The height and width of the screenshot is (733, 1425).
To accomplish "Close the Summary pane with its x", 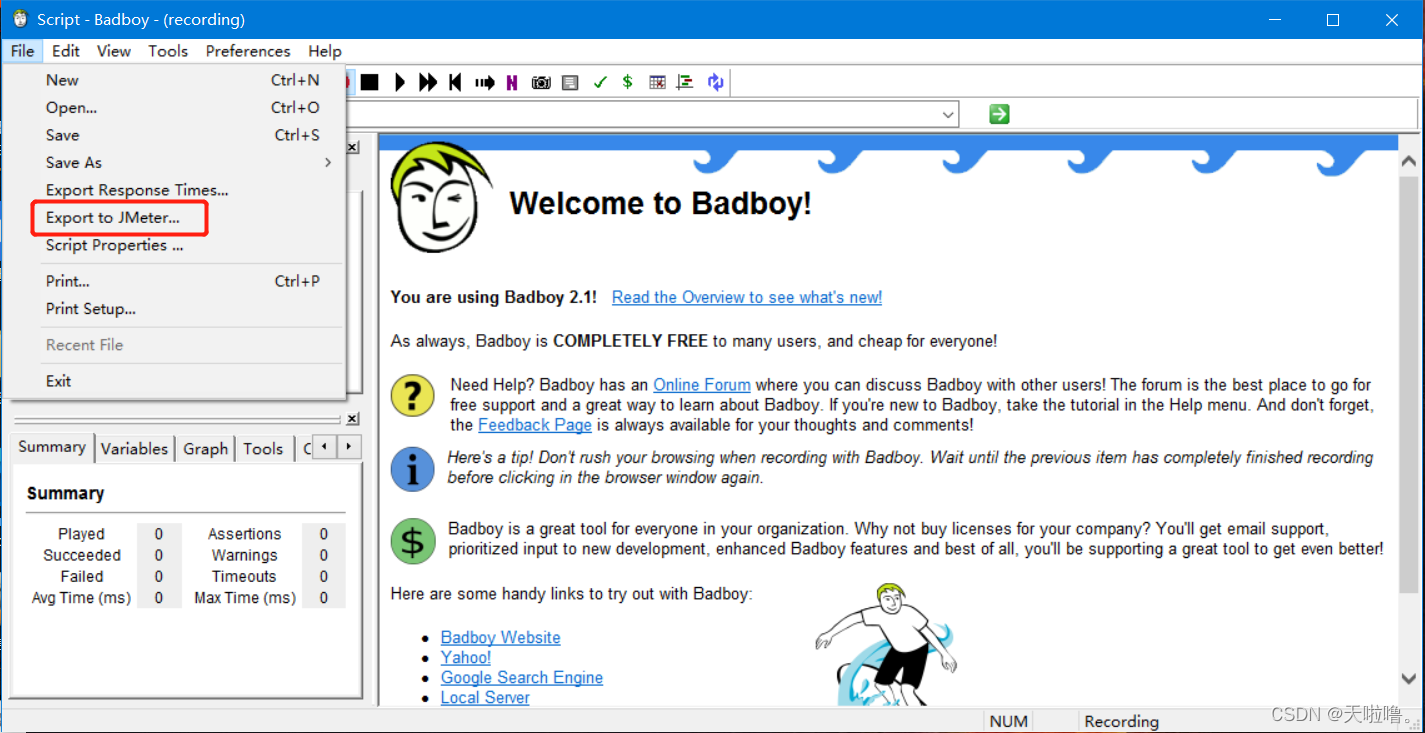I will click(353, 418).
